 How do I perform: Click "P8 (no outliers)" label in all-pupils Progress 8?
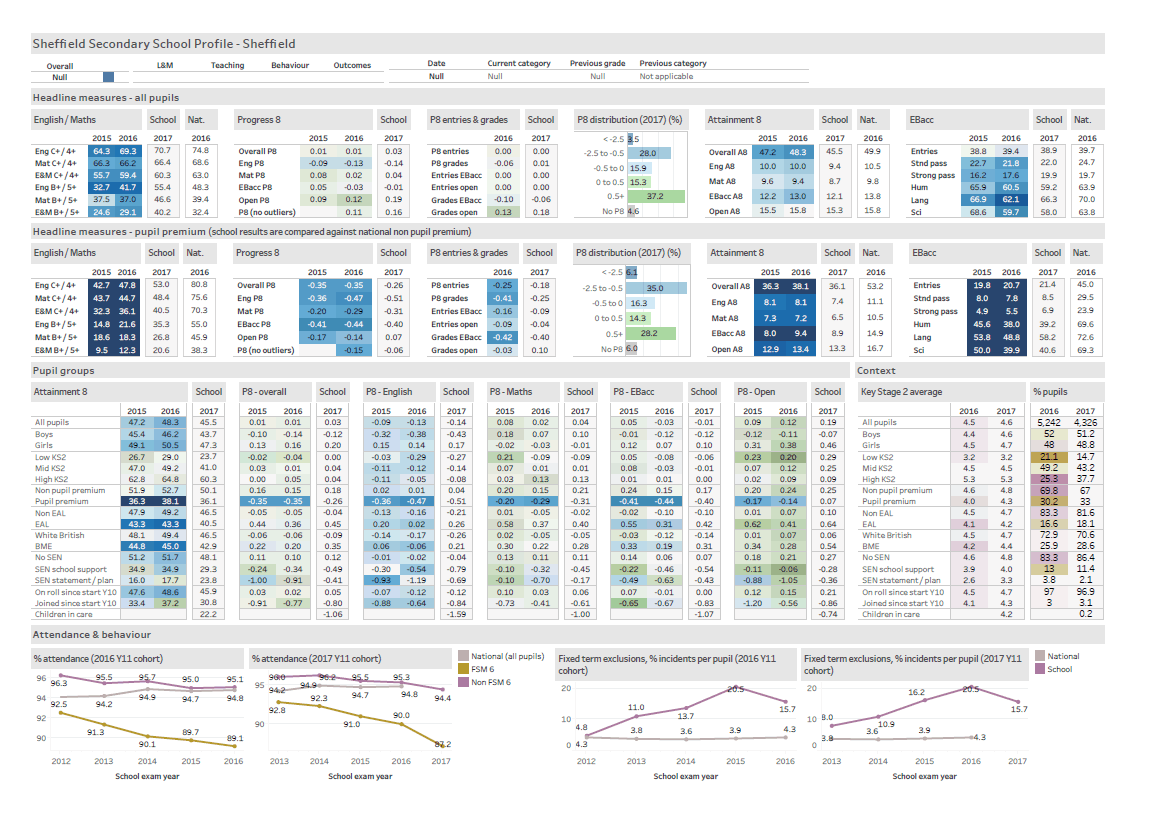tap(266, 213)
